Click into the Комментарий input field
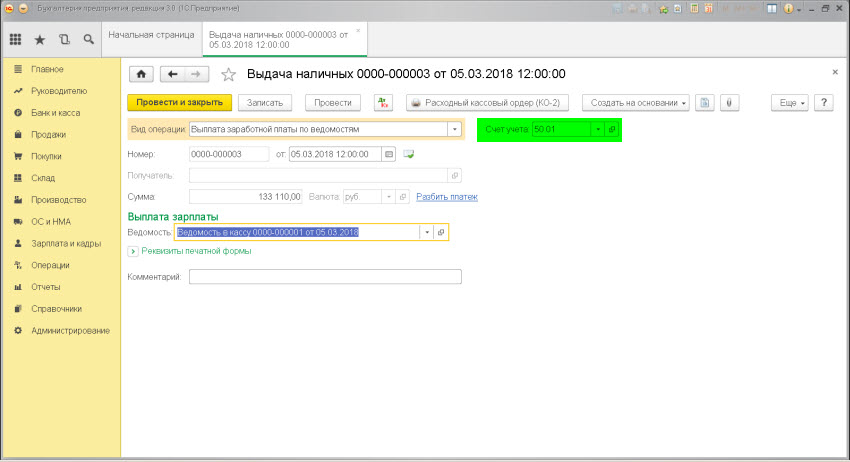The height and width of the screenshot is (462, 850). pyautogui.click(x=325, y=277)
